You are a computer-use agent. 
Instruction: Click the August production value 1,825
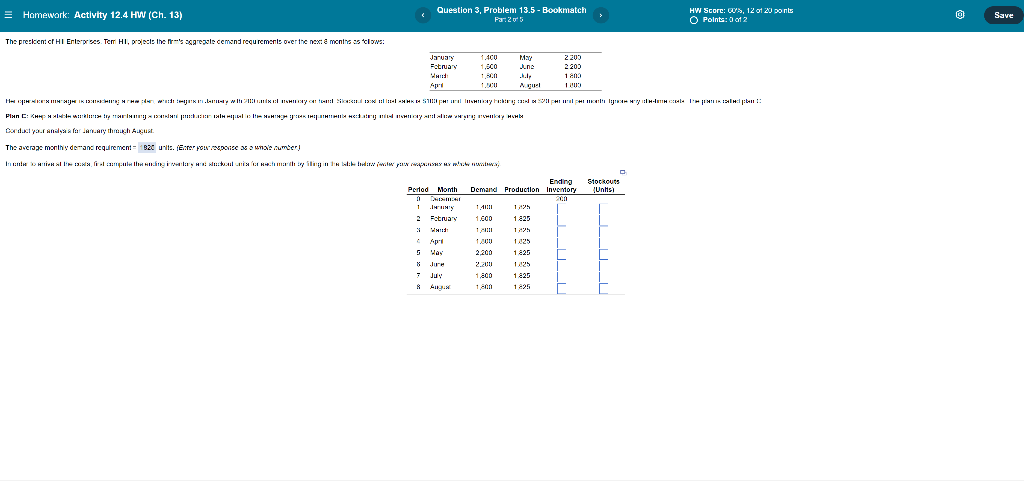click(521, 287)
